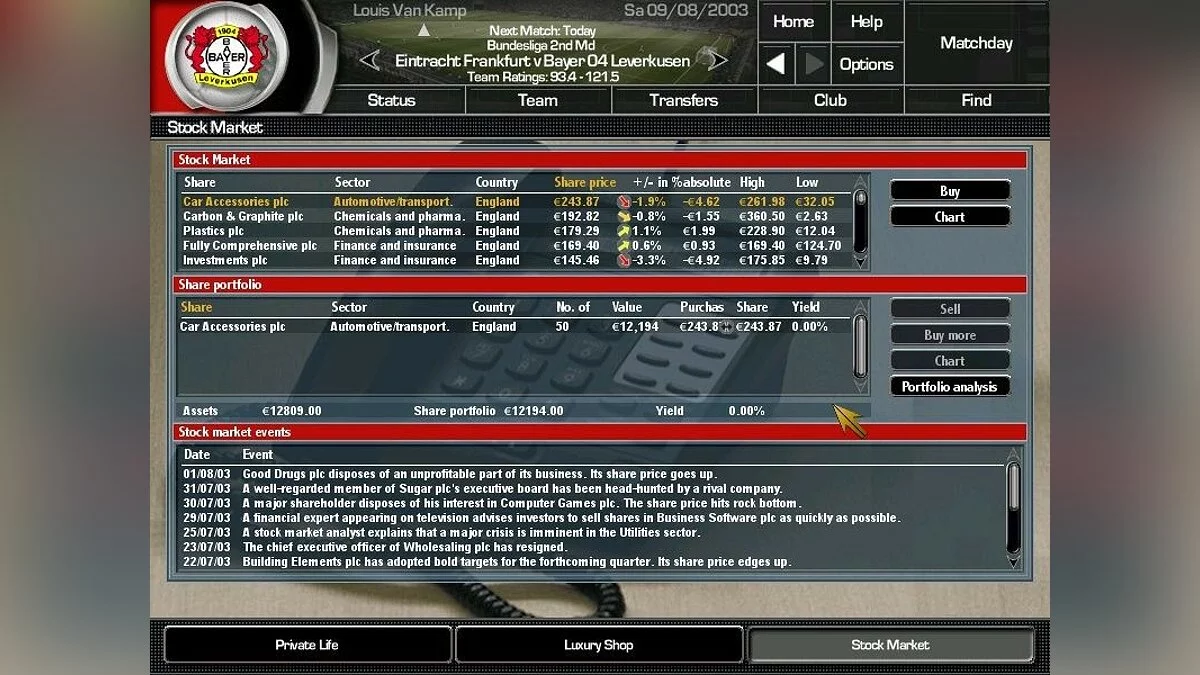Image resolution: width=1200 pixels, height=675 pixels.
Task: Click the Eintracht Frankfurt v Bayer 04 fixture text
Action: tap(543, 61)
